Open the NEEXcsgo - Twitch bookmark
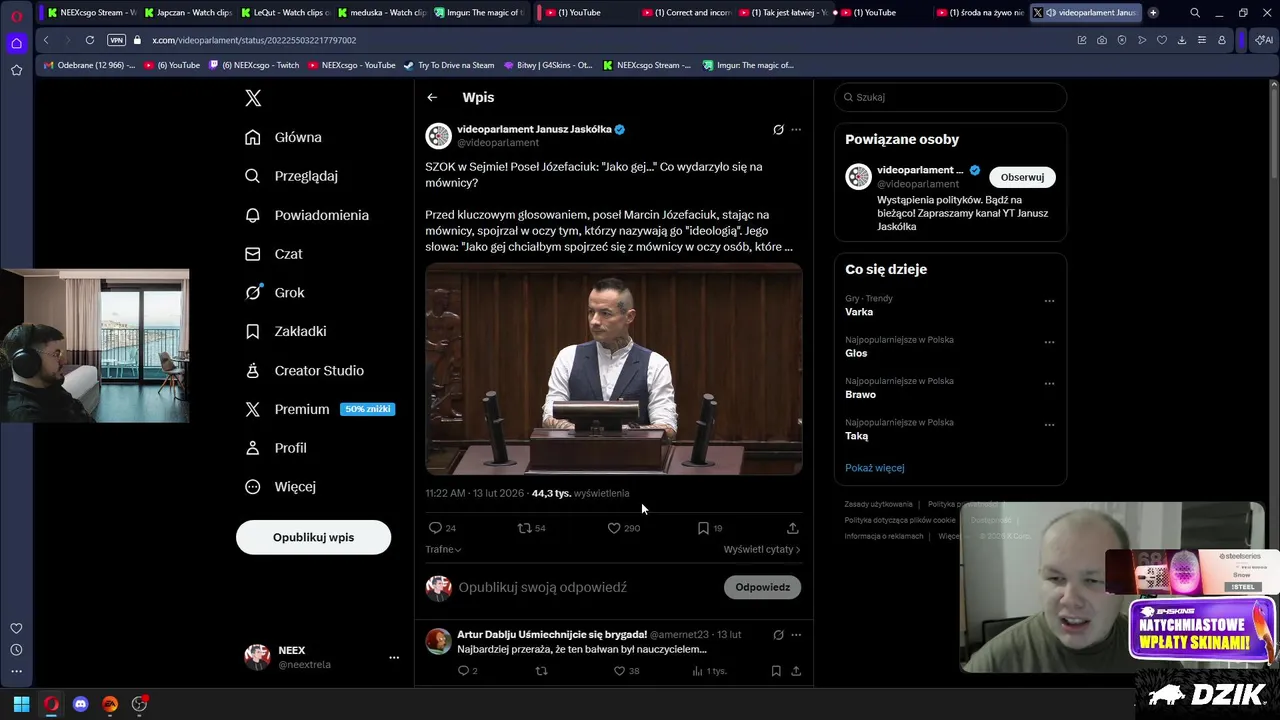This screenshot has width=1280, height=720. coord(254,65)
